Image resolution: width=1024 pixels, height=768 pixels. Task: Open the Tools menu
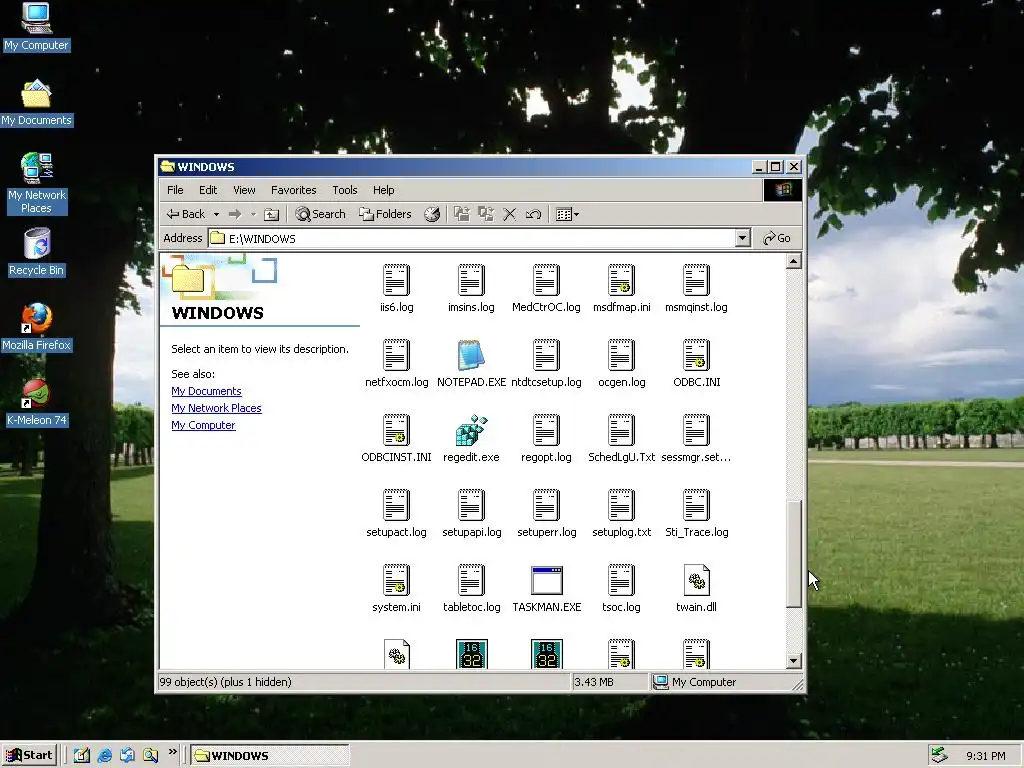(344, 190)
